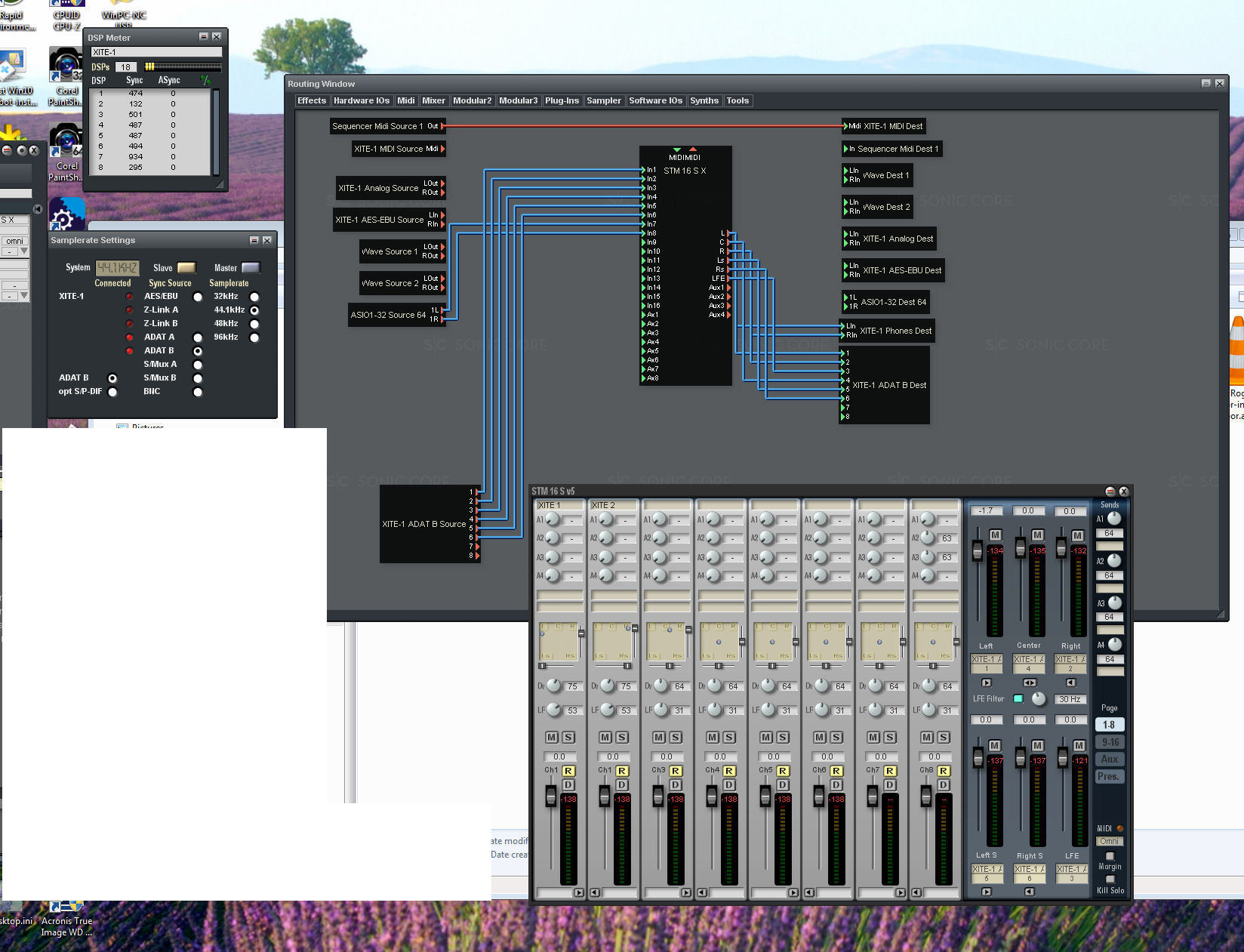The image size is (1244, 952).
Task: Click the Slave mode button
Action: [186, 267]
